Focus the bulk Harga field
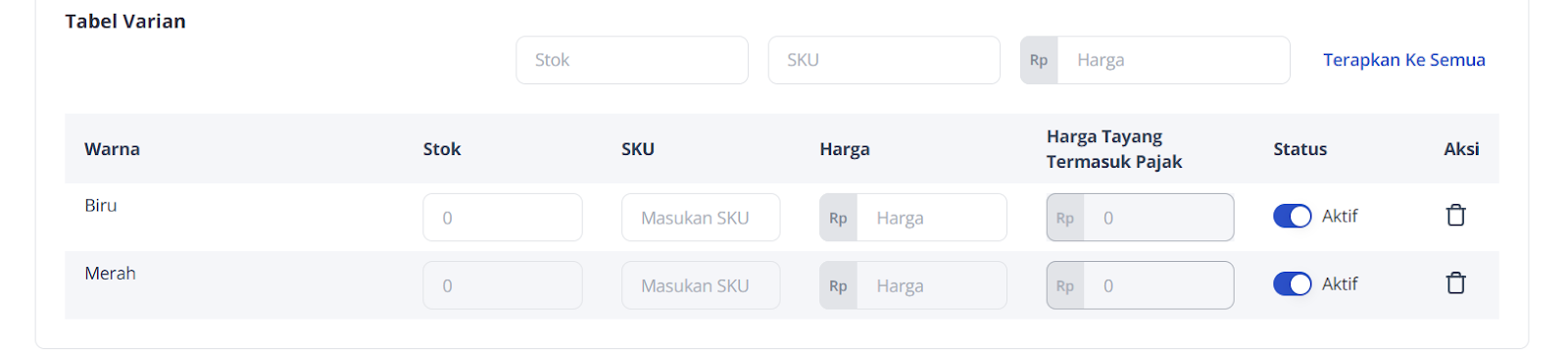This screenshot has height=357, width=1568. coord(1173,60)
